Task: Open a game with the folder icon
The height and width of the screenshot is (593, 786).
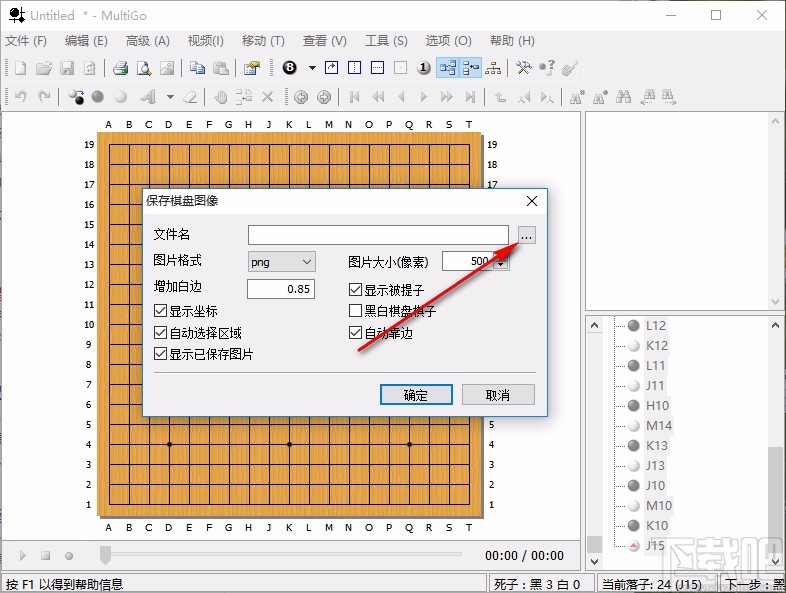Action: point(44,68)
